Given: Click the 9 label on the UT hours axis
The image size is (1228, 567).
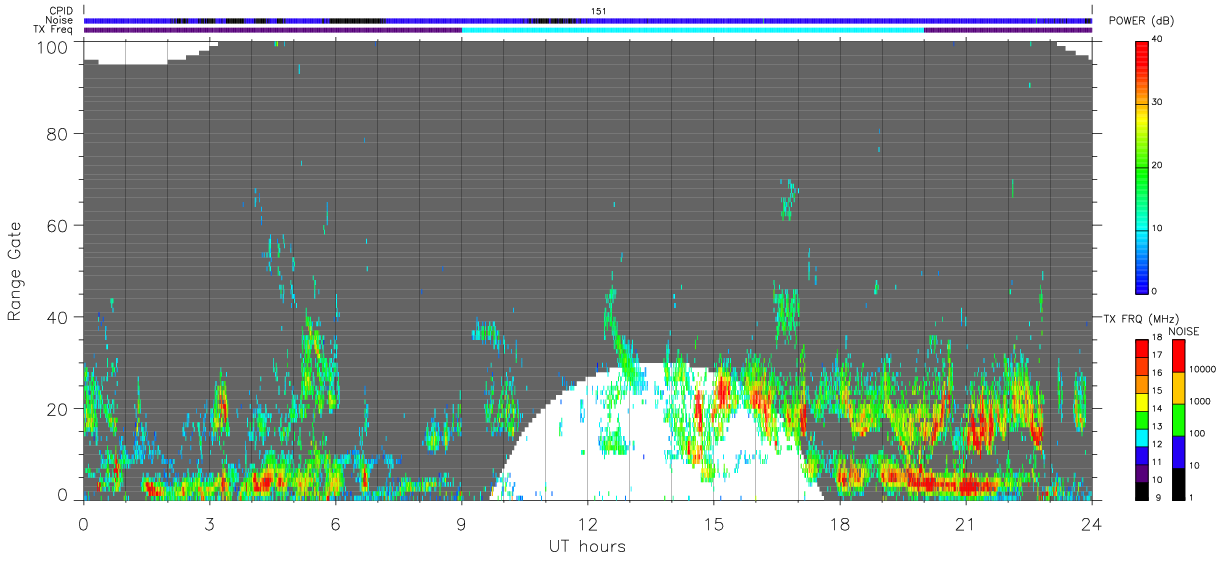Looking at the screenshot, I should 462,523.
